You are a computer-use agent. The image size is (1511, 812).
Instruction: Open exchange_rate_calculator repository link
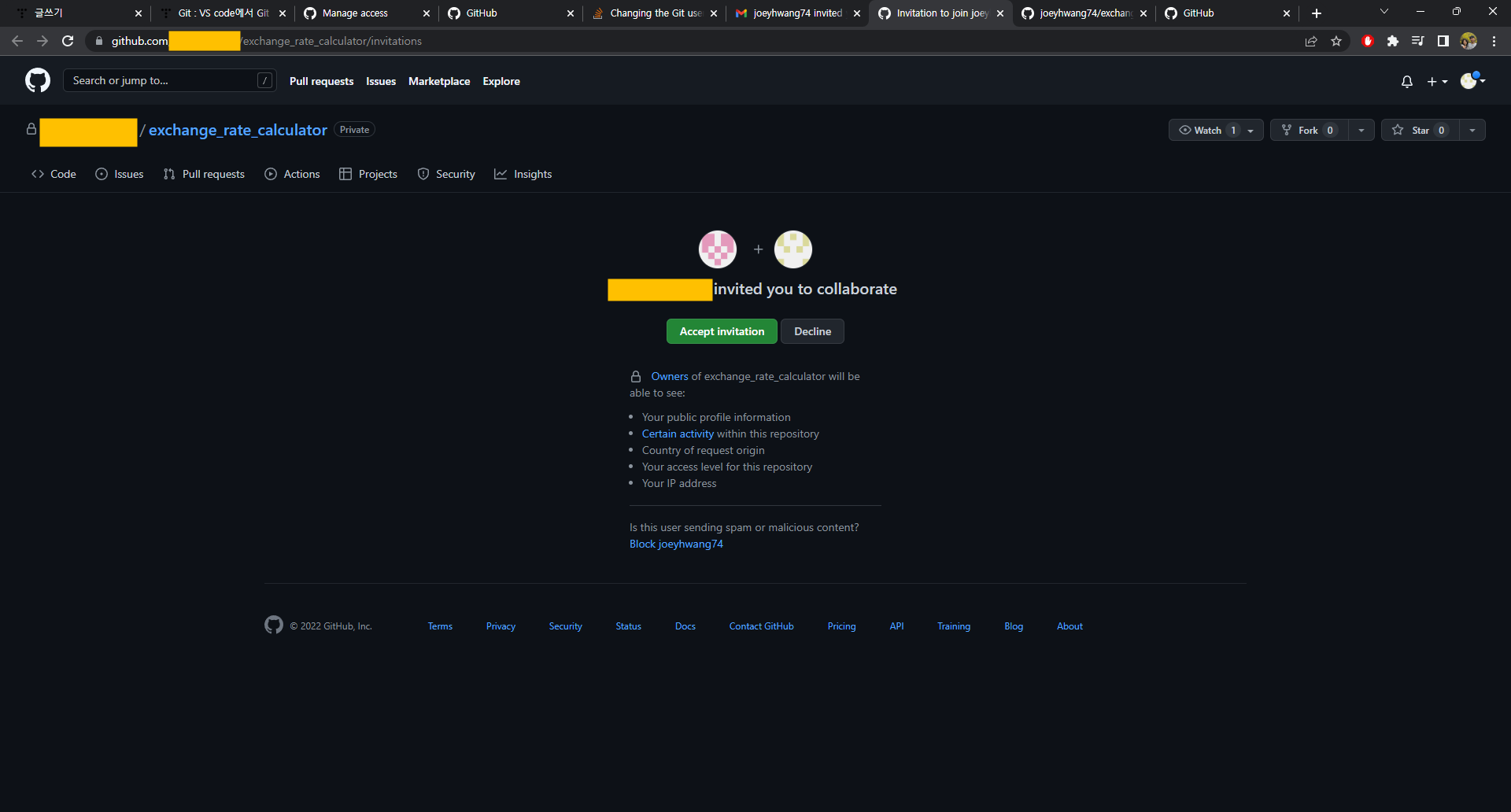(x=238, y=130)
